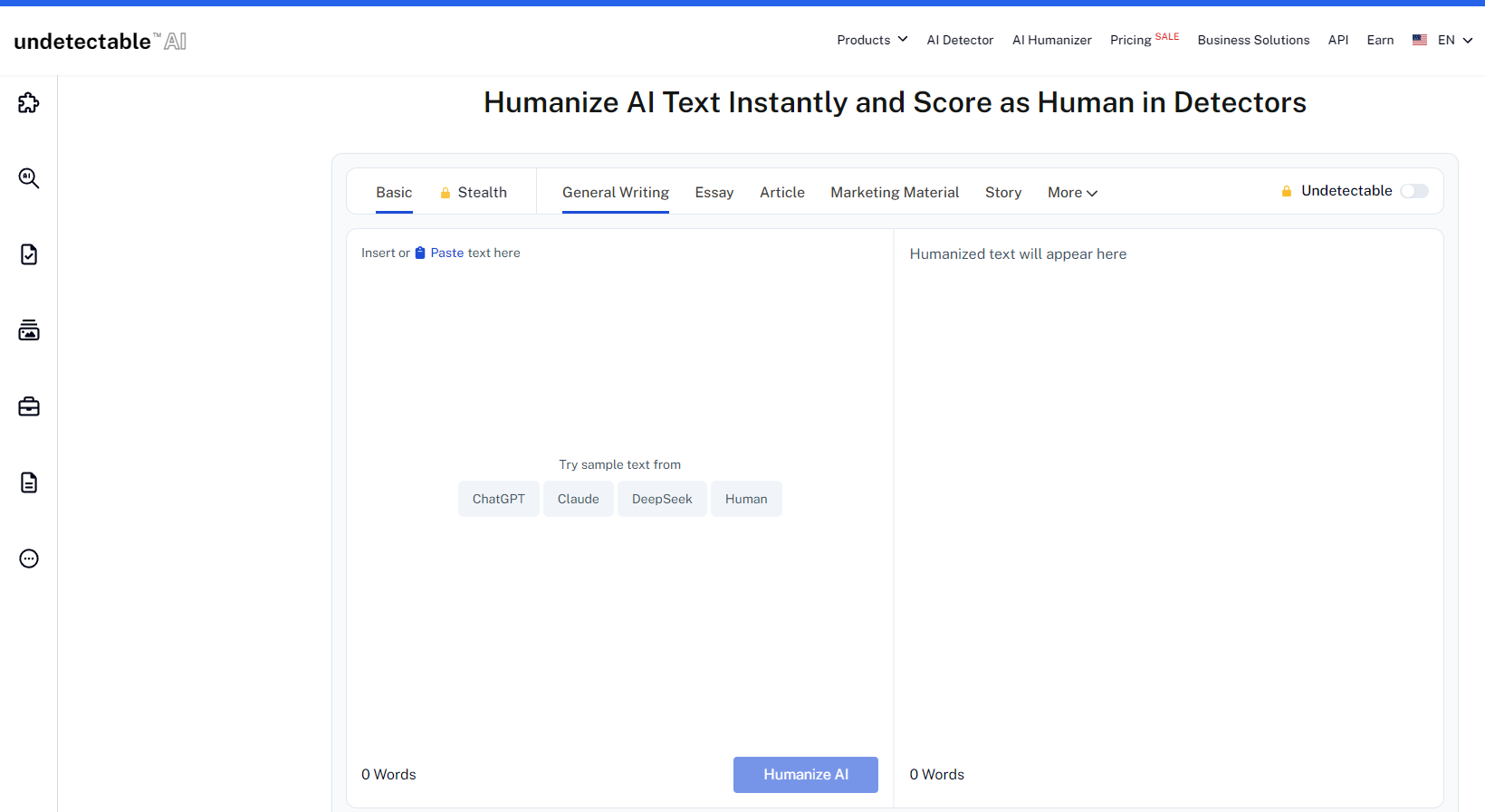This screenshot has height=812, width=1485.
Task: Open the EN language dropdown
Action: [x=1455, y=40]
